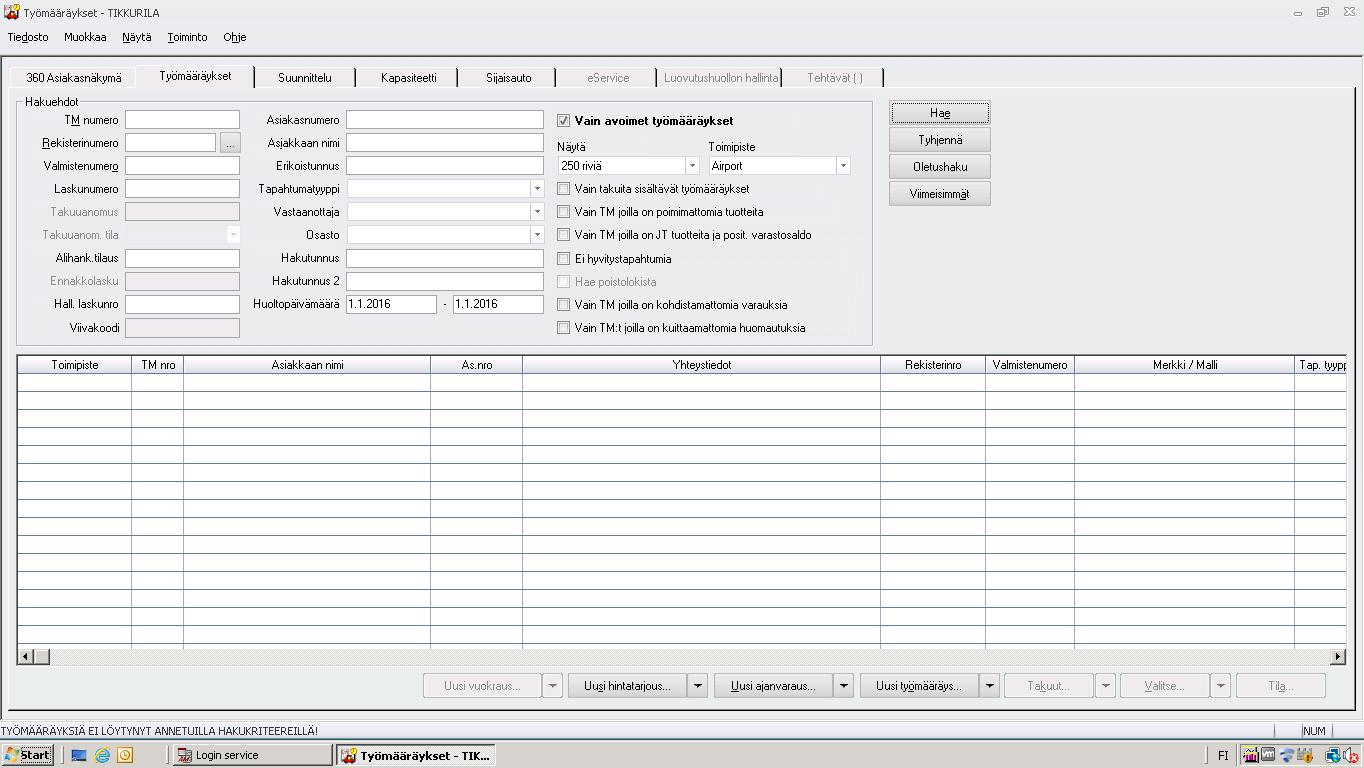Launch Internet Explorer from quick launch
1364x768 pixels.
tap(102, 756)
